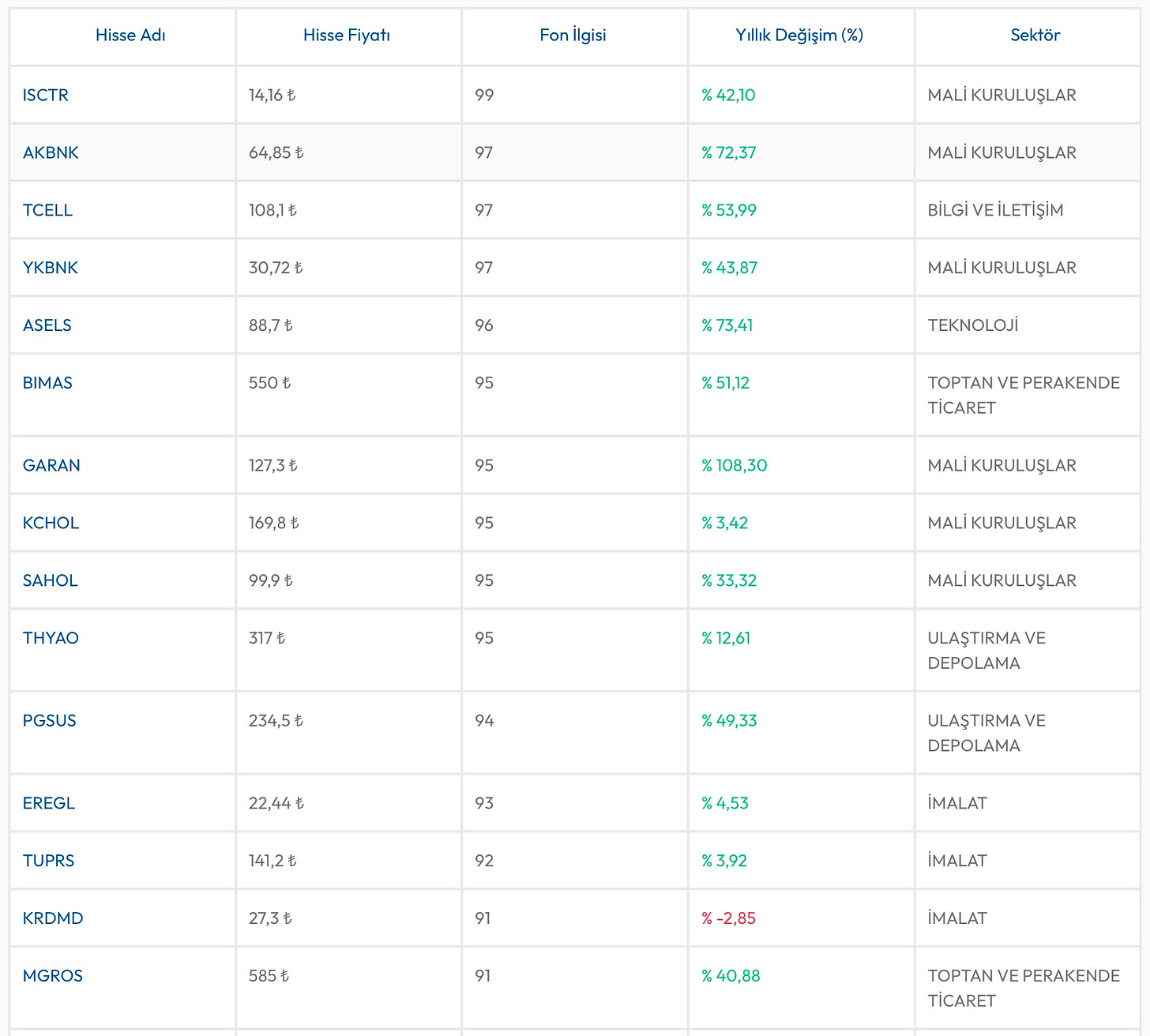Open the TCELL stock link

click(47, 210)
